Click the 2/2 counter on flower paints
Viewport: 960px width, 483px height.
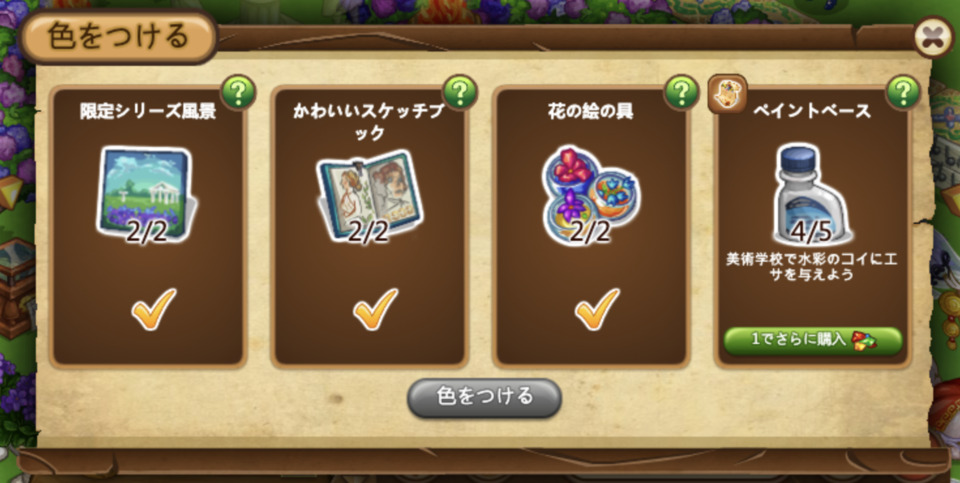(x=590, y=232)
